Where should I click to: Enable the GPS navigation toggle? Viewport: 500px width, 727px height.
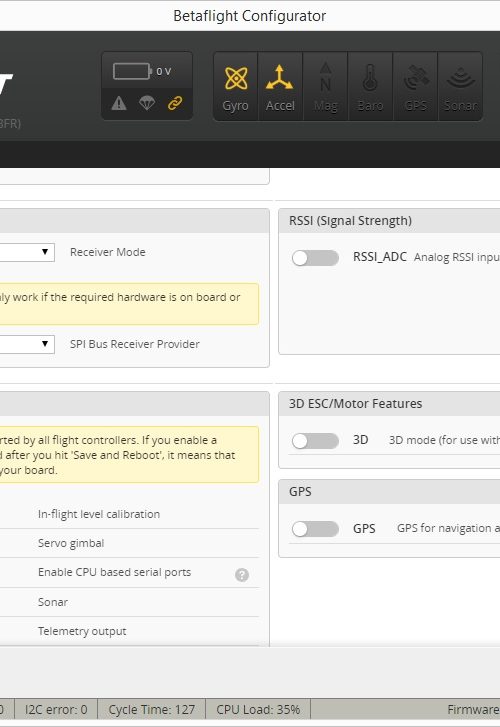[x=315, y=529]
